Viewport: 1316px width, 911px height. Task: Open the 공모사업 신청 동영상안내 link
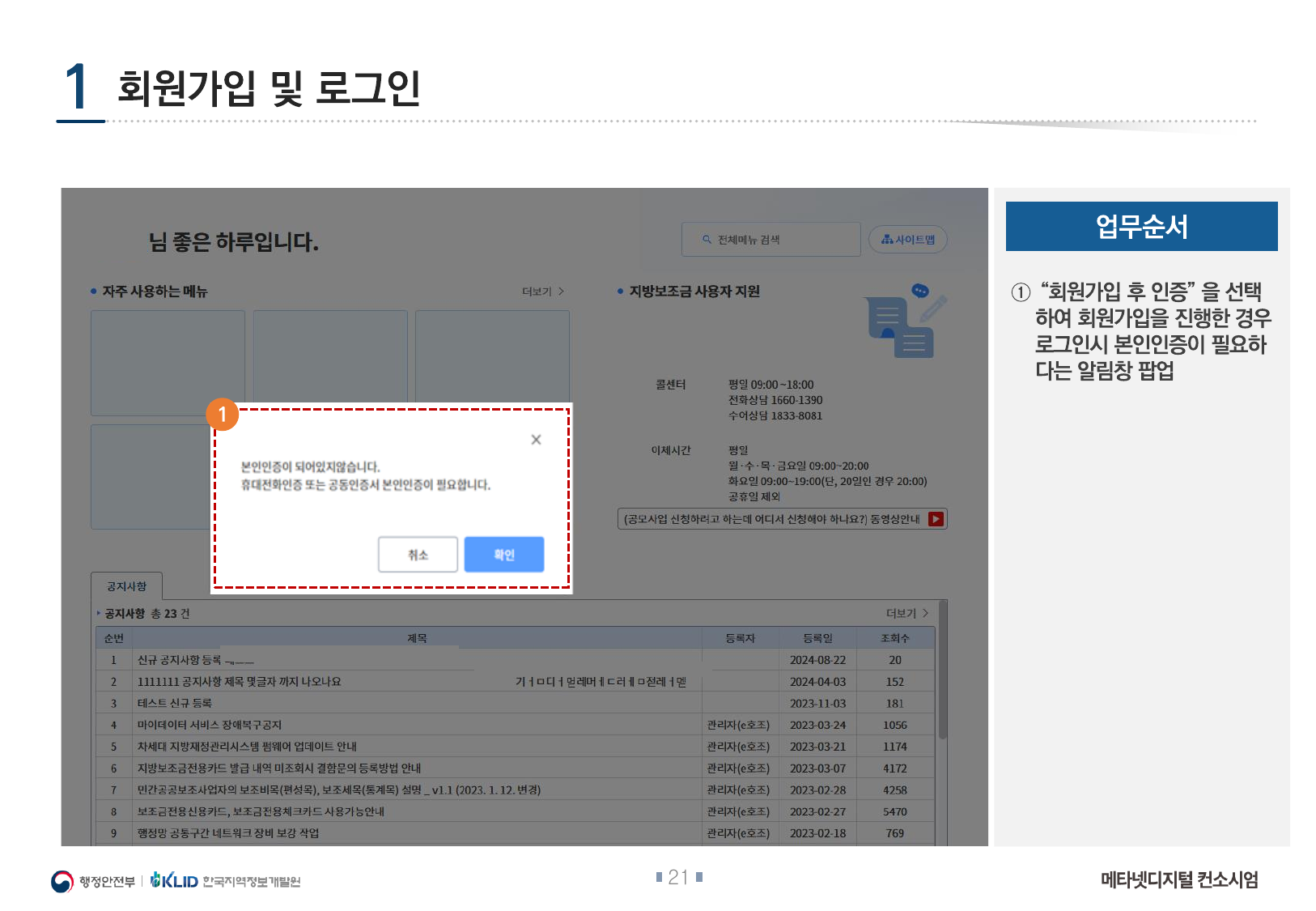(771, 519)
